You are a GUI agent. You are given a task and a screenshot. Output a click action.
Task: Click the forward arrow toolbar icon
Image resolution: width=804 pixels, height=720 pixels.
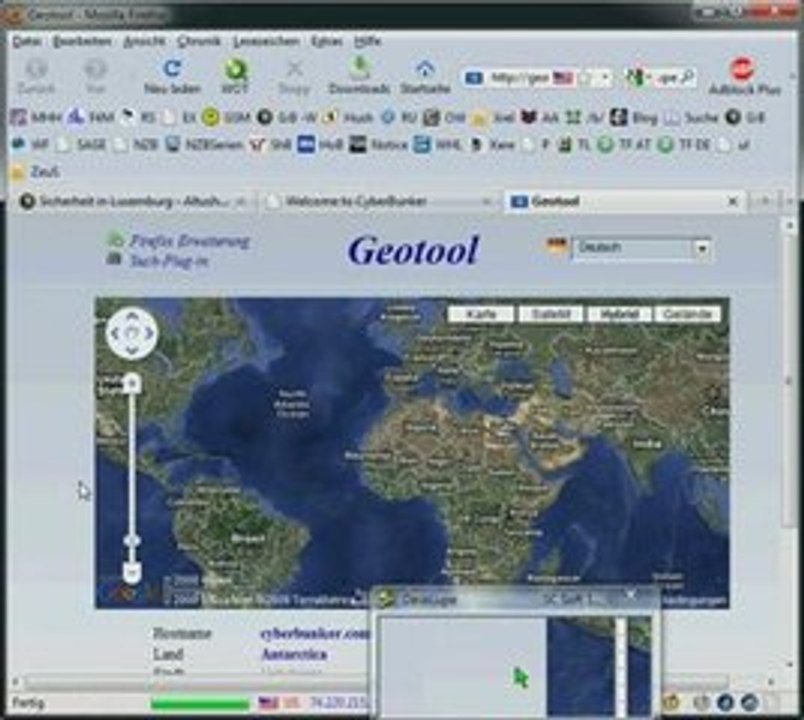tap(96, 69)
